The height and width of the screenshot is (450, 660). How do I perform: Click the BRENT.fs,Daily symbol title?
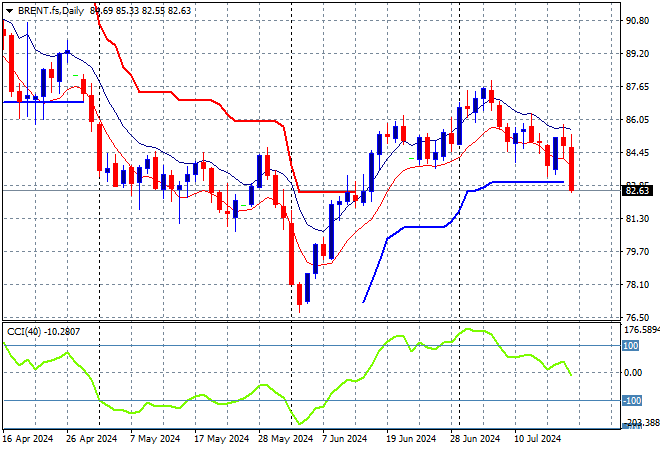51,9
